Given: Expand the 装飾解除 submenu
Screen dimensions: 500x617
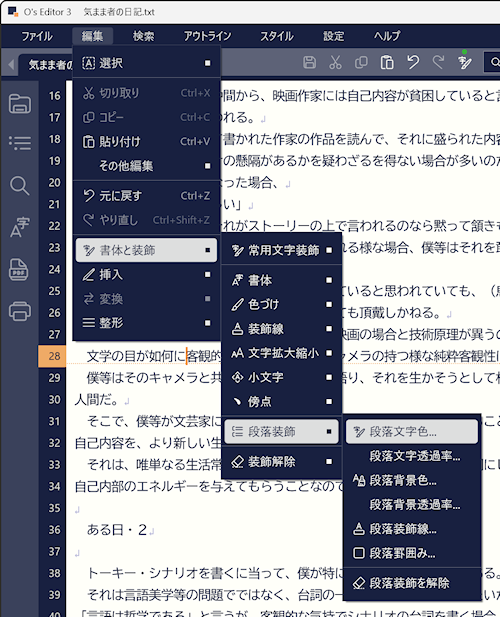Looking at the screenshot, I should (281, 462).
